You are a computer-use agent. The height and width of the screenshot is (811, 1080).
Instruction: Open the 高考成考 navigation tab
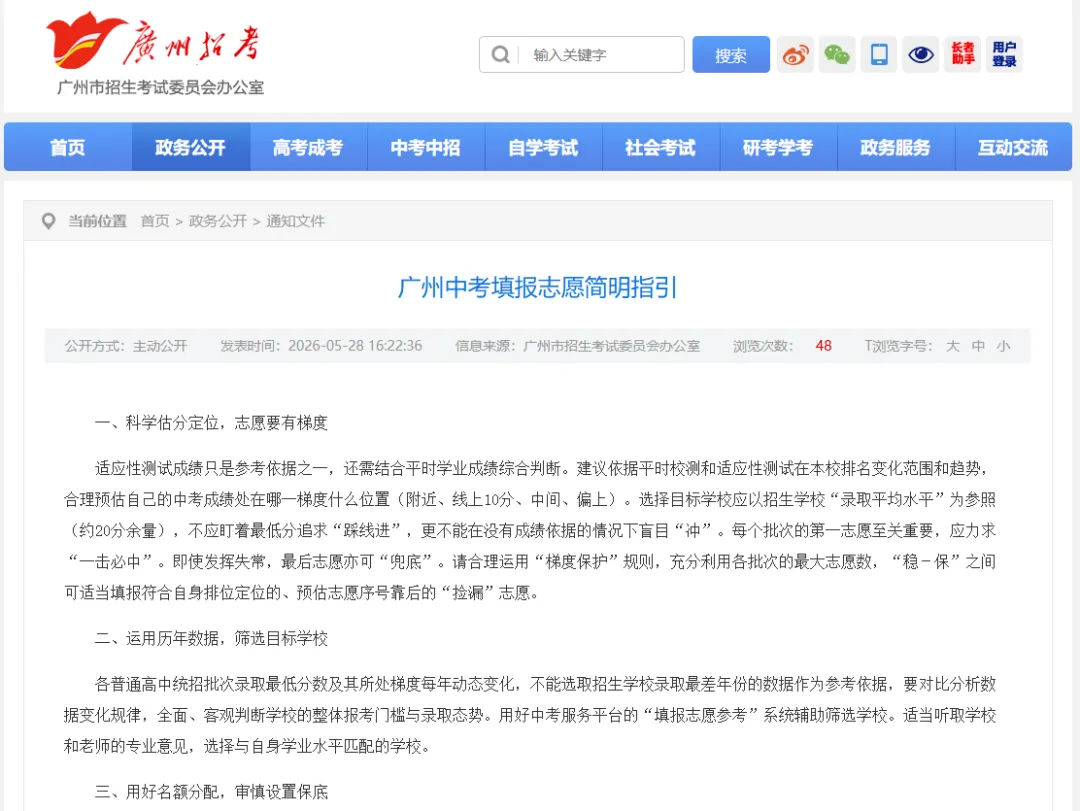coord(308,147)
